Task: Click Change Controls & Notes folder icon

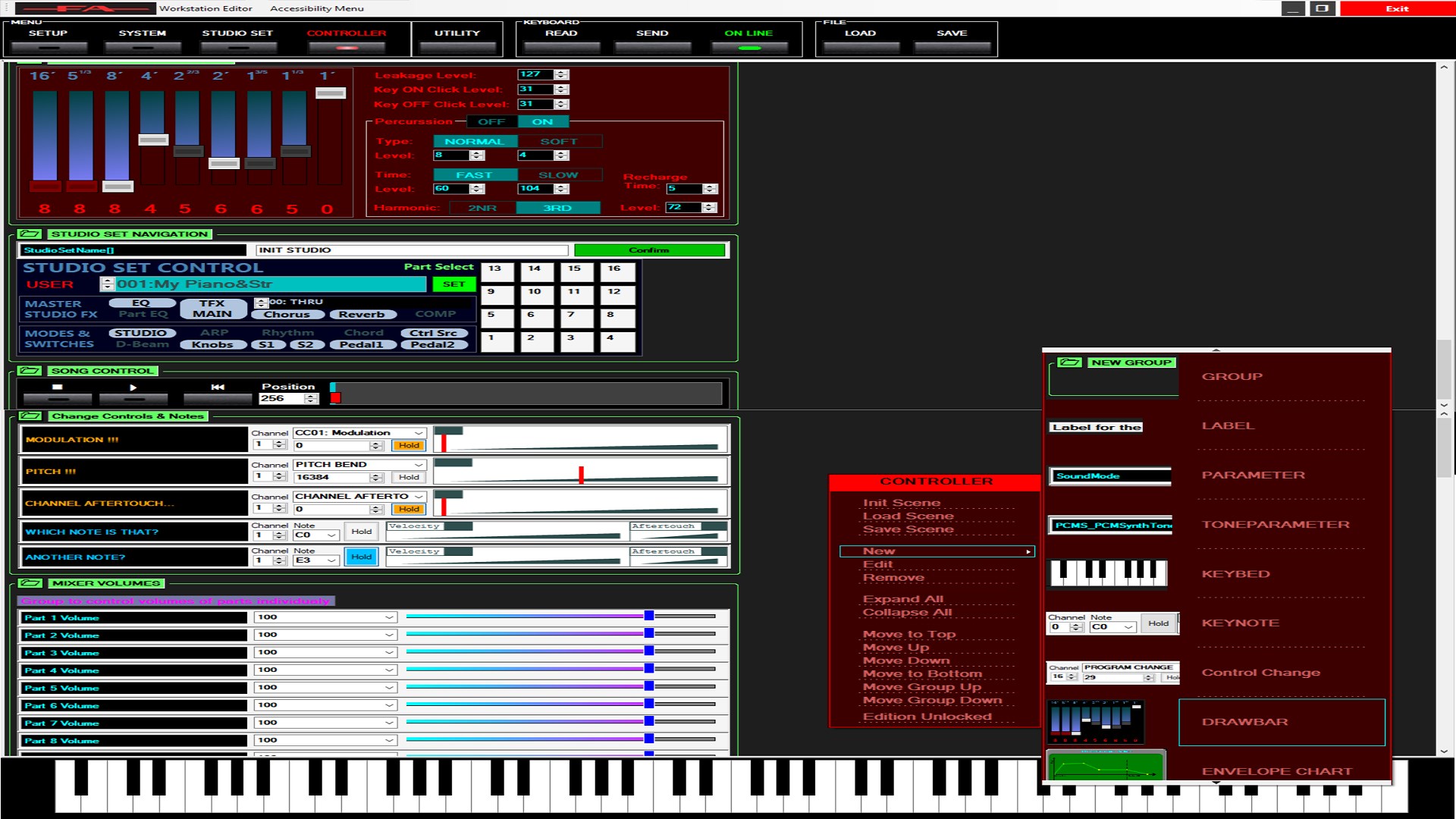Action: pyautogui.click(x=30, y=416)
